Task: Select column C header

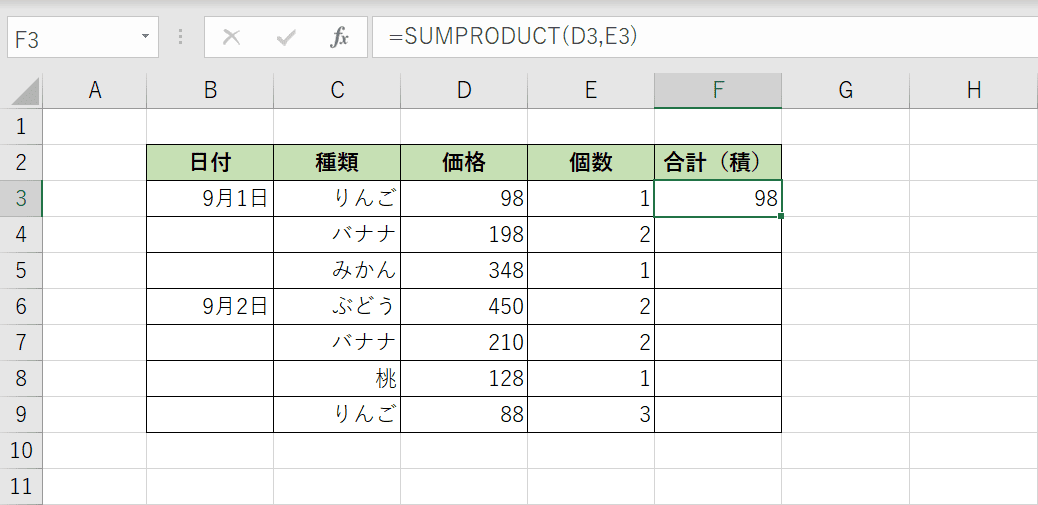Action: click(x=337, y=91)
